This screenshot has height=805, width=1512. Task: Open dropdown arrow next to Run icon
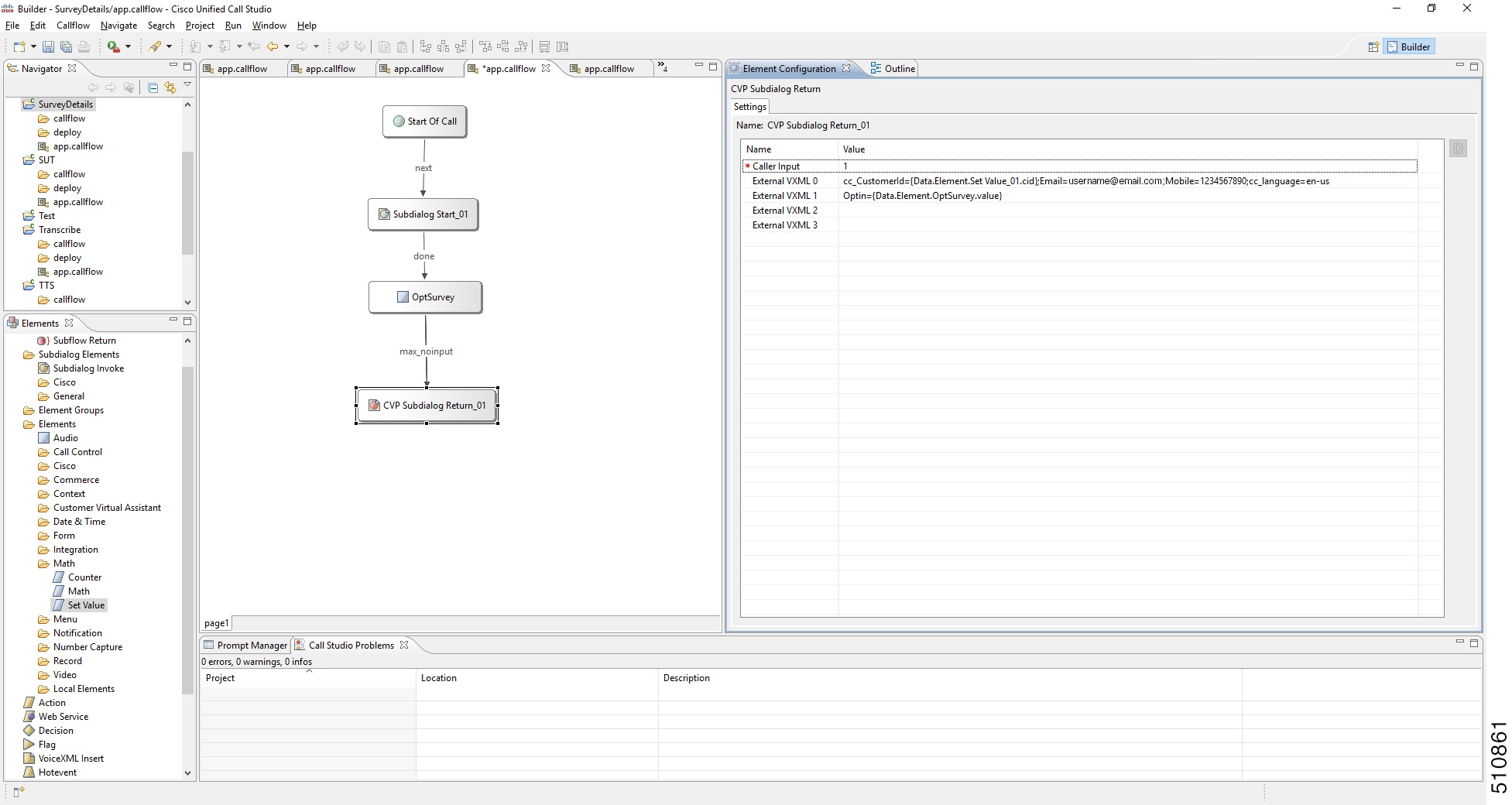pyautogui.click(x=128, y=46)
